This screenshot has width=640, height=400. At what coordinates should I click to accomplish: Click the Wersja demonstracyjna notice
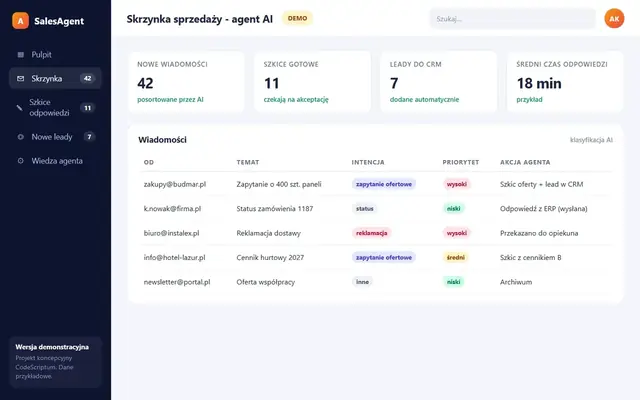[x=55, y=362]
